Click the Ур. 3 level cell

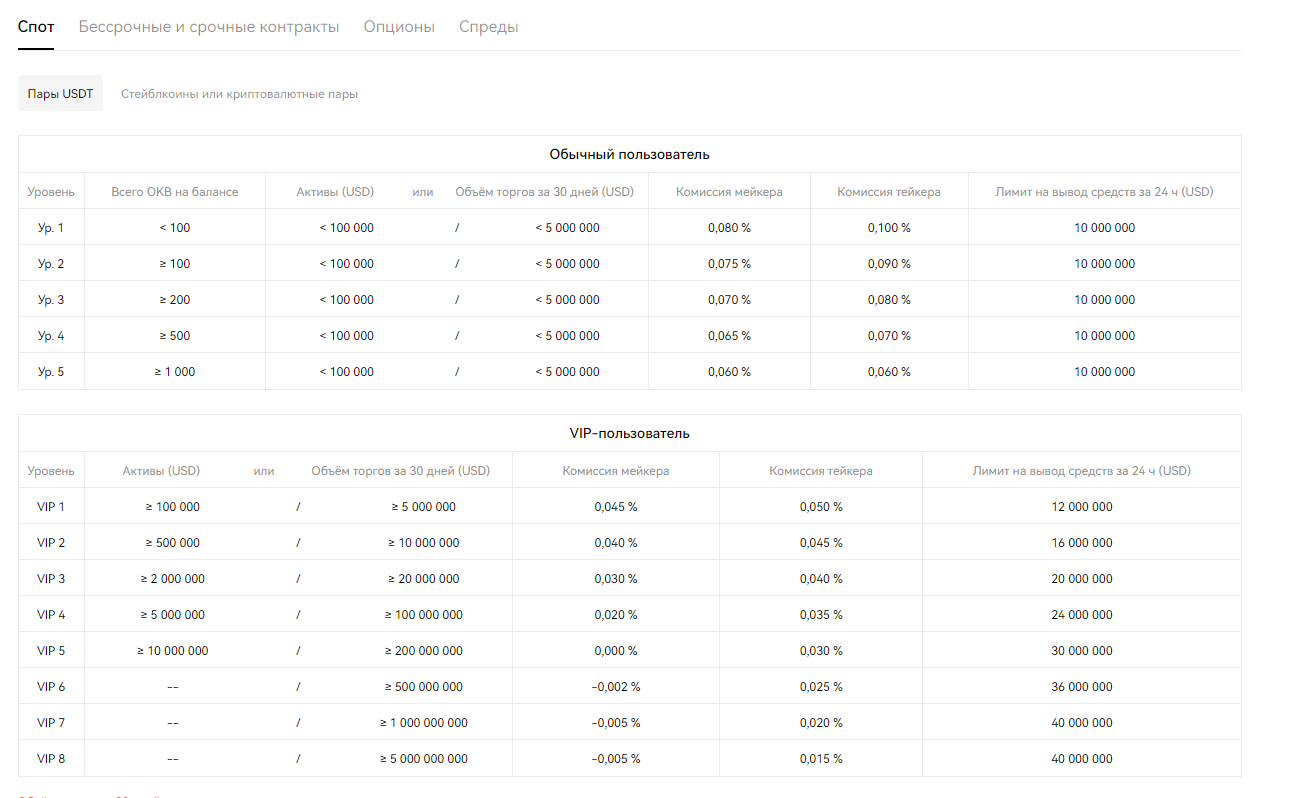click(x=51, y=300)
